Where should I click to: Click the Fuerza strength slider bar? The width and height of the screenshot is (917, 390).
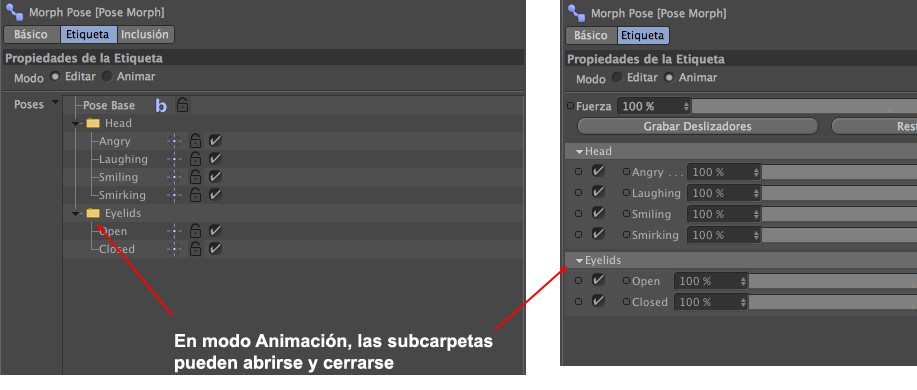click(804, 106)
